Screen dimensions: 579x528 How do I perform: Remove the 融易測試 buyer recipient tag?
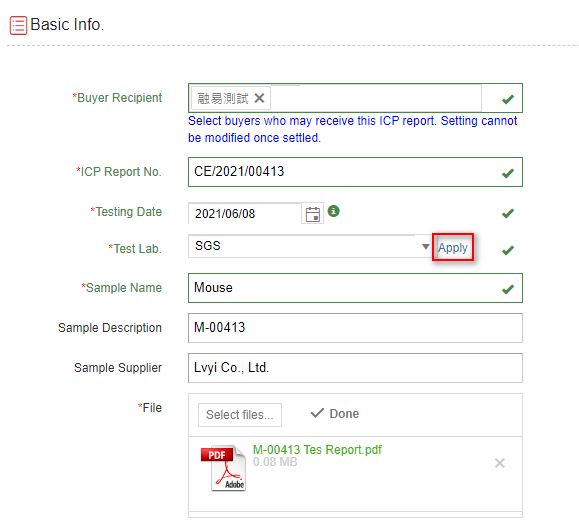point(260,98)
